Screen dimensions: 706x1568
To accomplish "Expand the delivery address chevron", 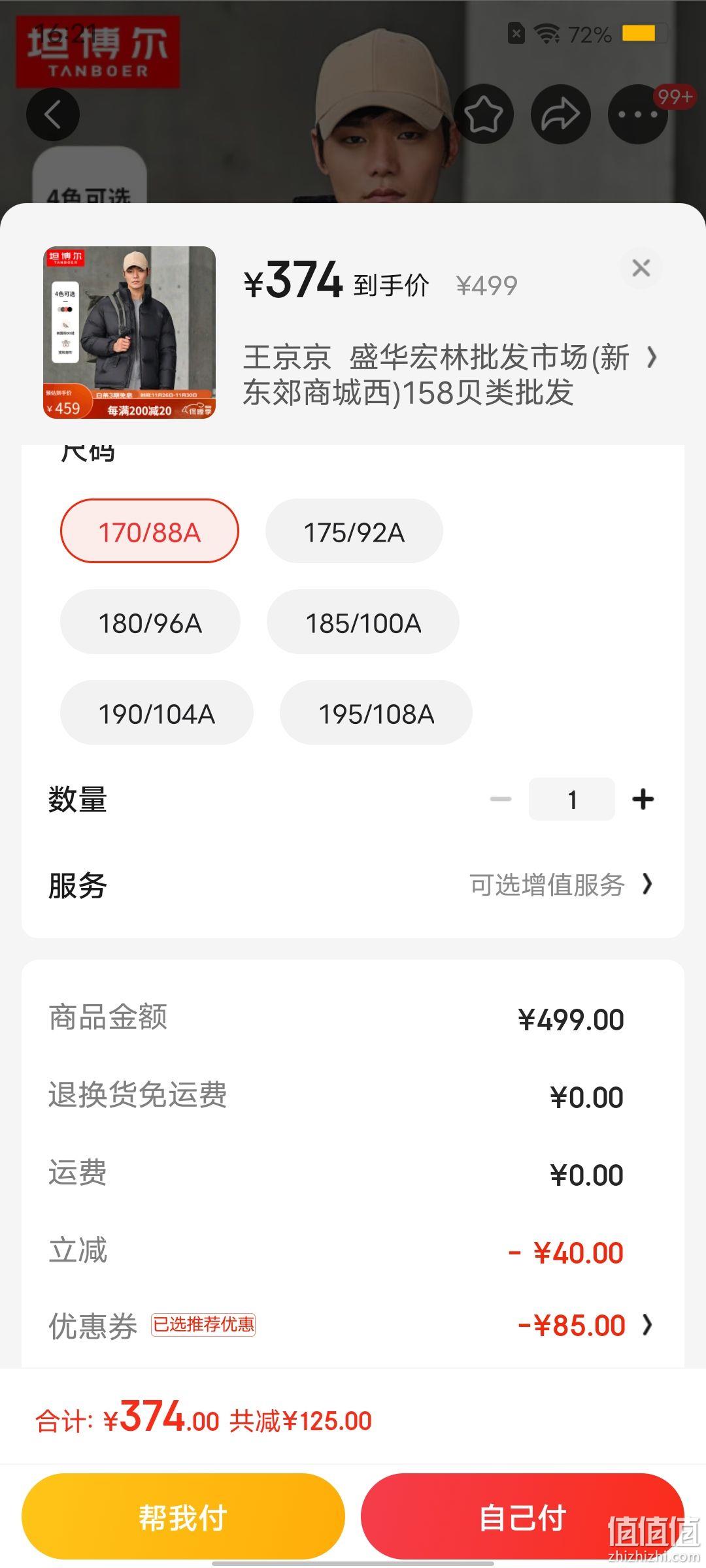I will click(651, 357).
